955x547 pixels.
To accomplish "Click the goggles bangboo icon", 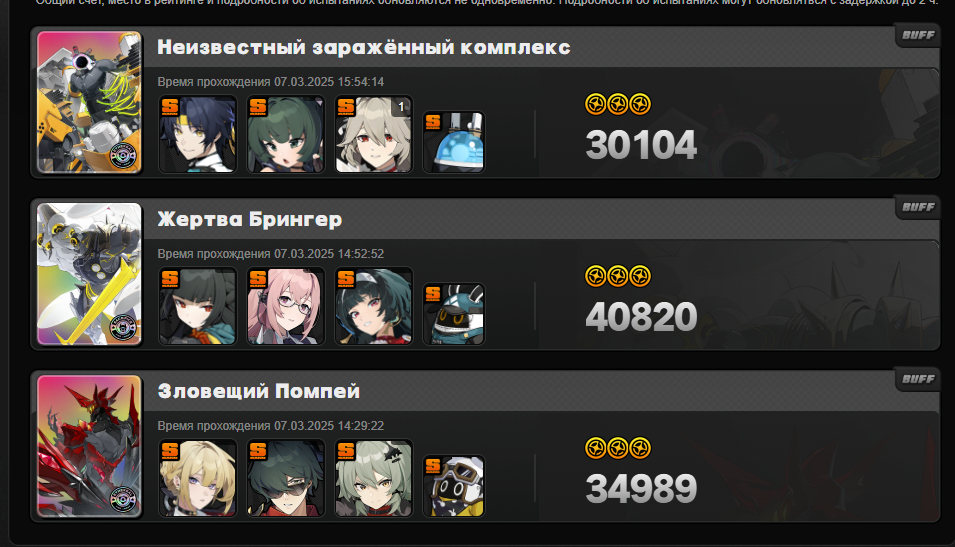I will click(x=454, y=485).
